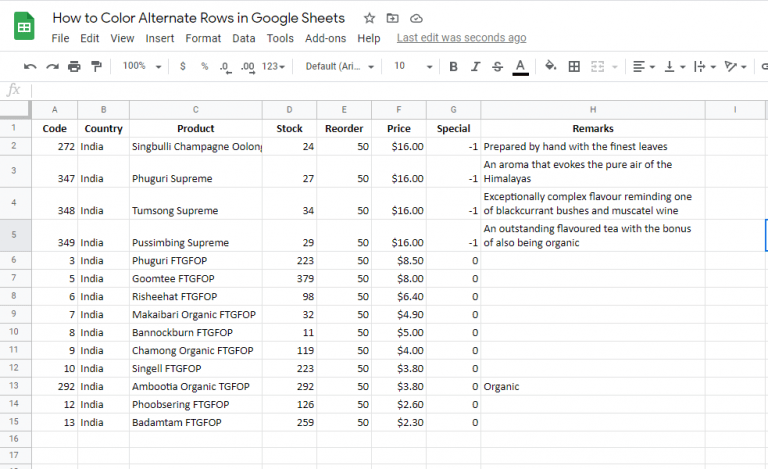768x469 pixels.
Task: Open the font size dropdown
Action: click(x=413, y=66)
